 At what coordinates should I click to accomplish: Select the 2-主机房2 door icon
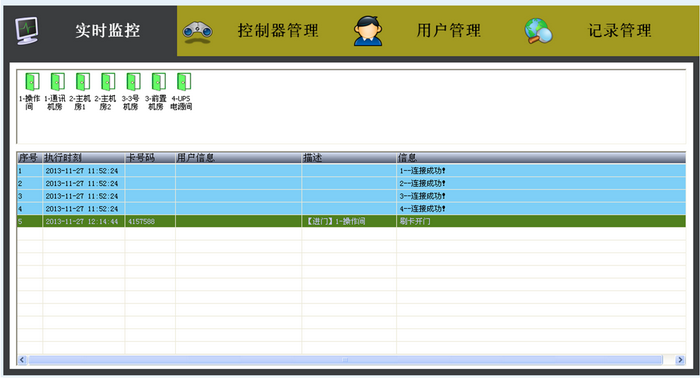[x=108, y=82]
